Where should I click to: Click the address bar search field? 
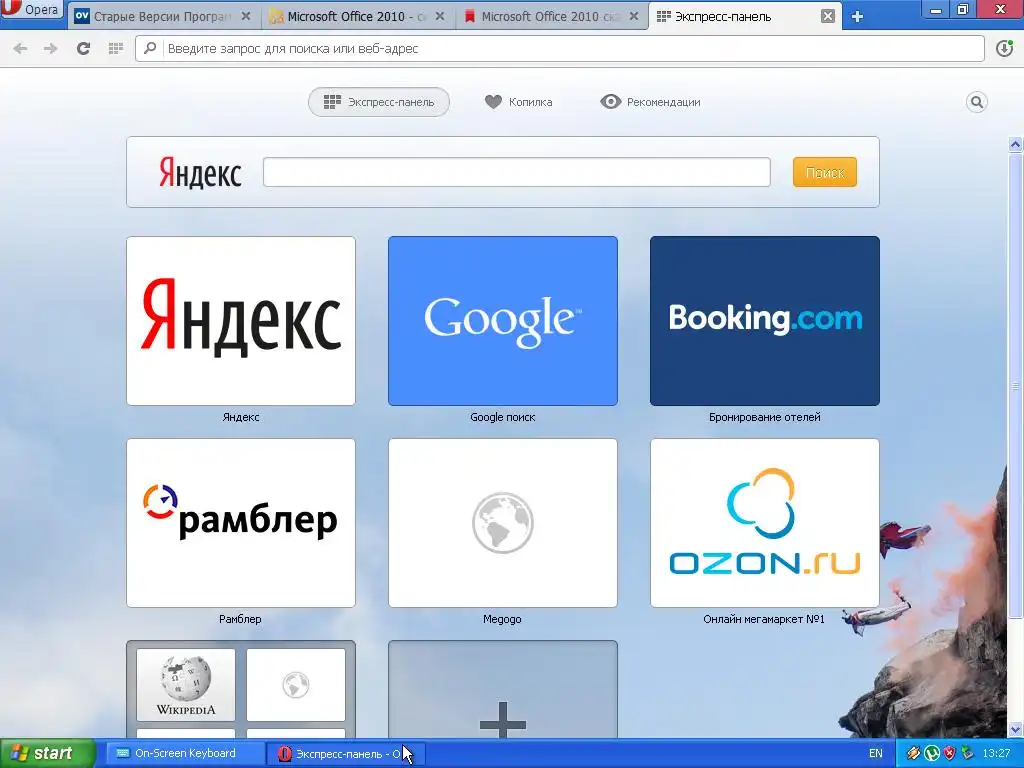[560, 48]
